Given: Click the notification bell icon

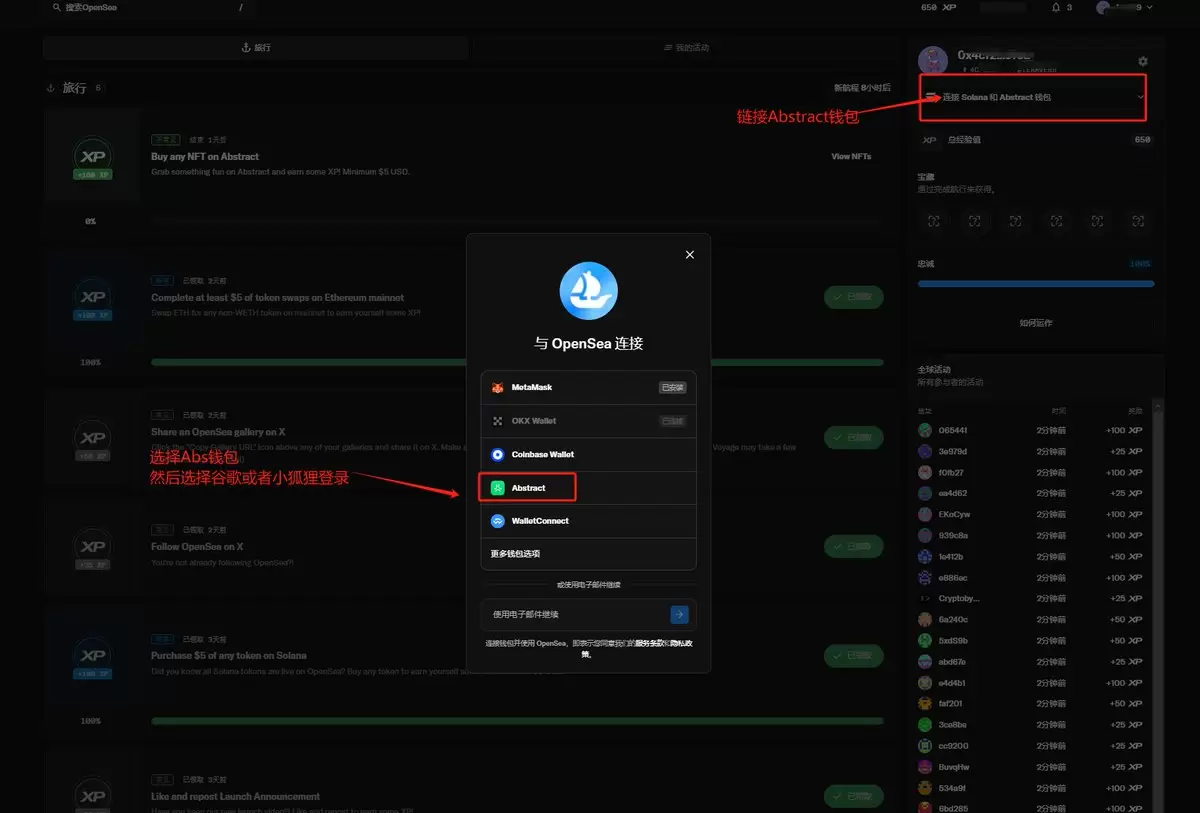Looking at the screenshot, I should tap(1056, 7).
